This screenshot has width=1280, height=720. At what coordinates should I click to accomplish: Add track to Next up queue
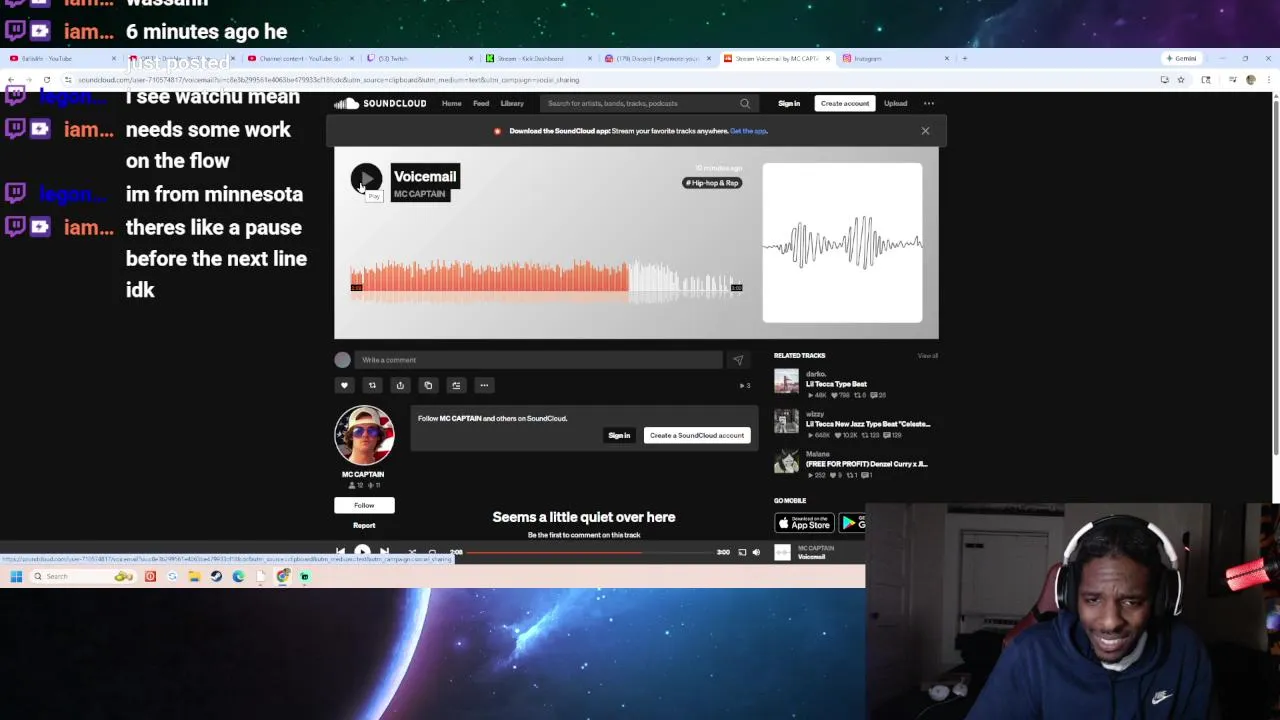click(x=456, y=385)
